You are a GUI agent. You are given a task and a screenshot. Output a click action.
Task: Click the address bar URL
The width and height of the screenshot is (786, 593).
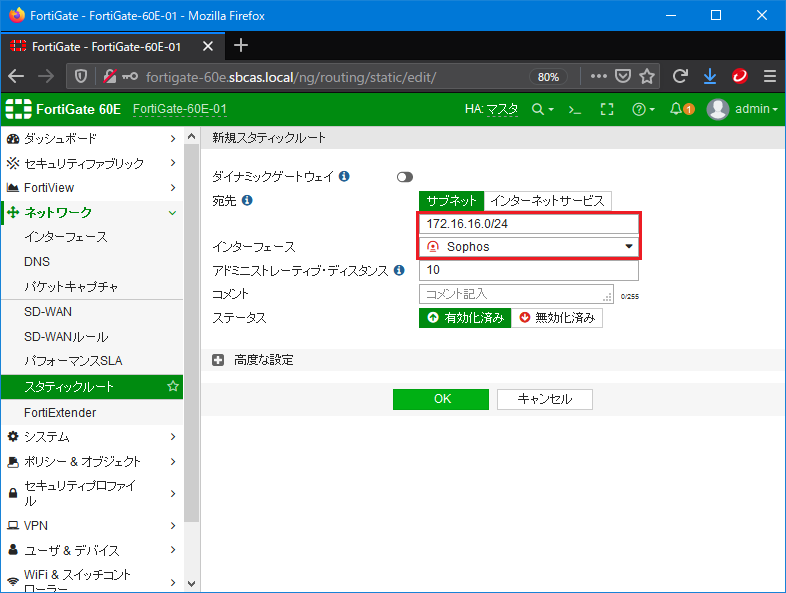[291, 77]
